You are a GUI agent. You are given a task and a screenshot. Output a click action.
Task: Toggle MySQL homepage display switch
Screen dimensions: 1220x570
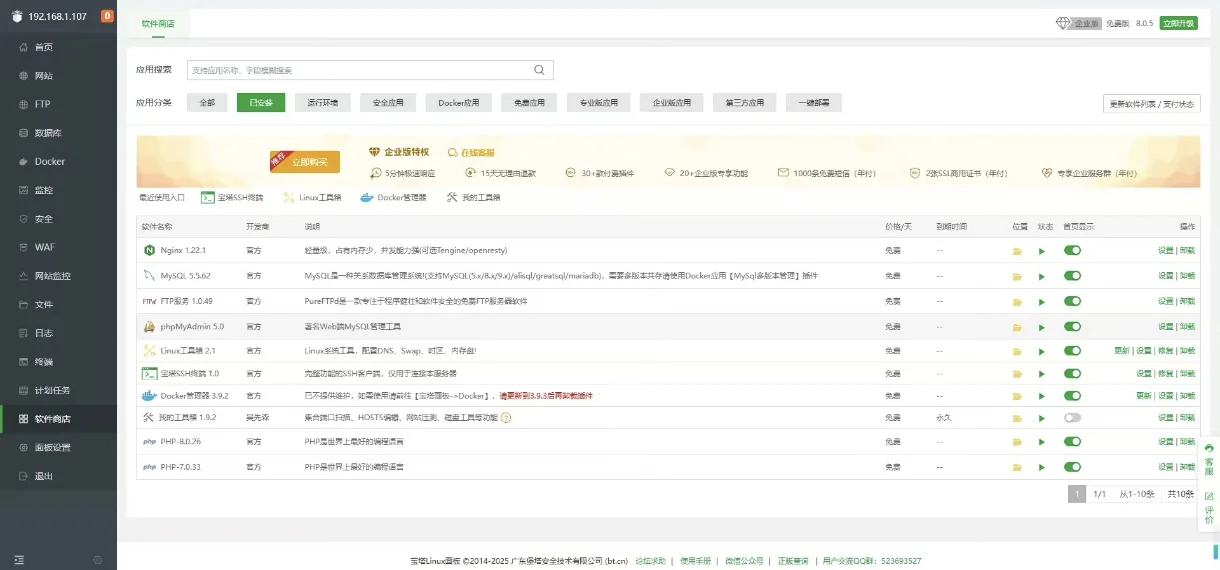(x=1073, y=276)
